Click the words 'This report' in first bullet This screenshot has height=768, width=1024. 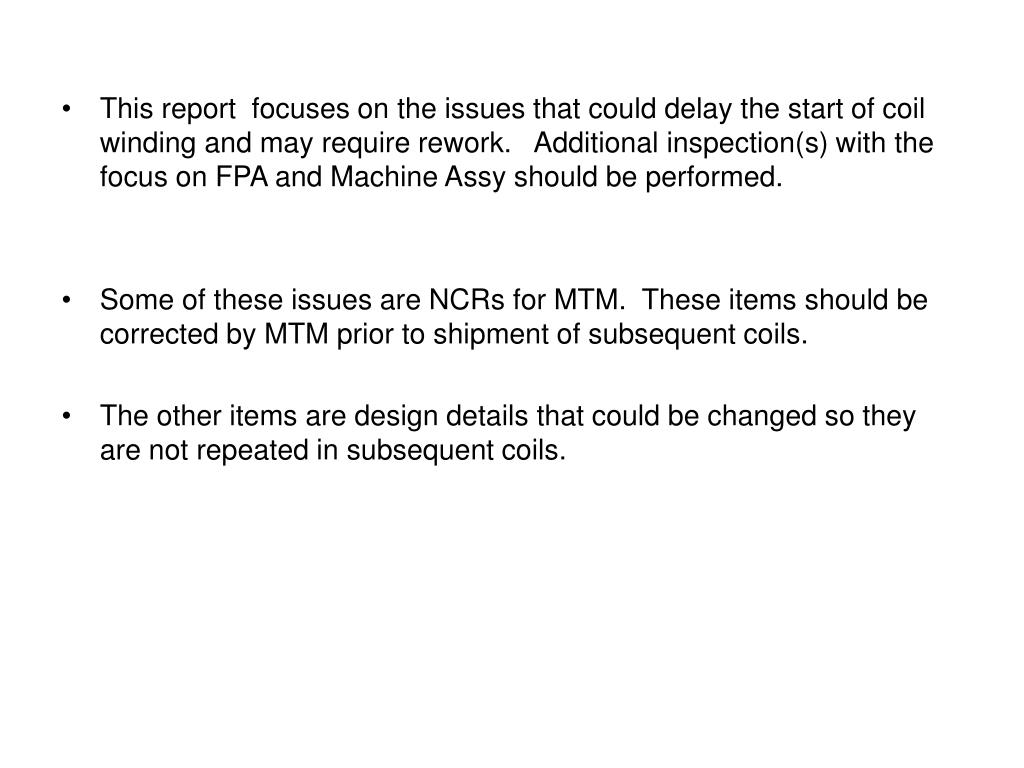pos(168,109)
